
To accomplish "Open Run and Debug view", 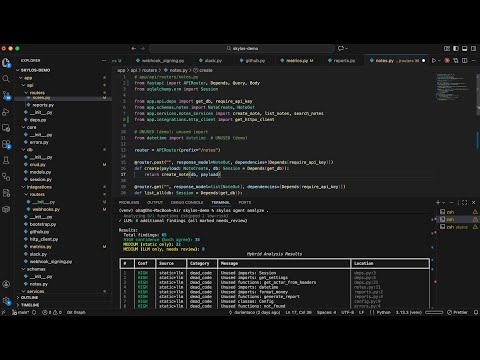I will [6, 112].
